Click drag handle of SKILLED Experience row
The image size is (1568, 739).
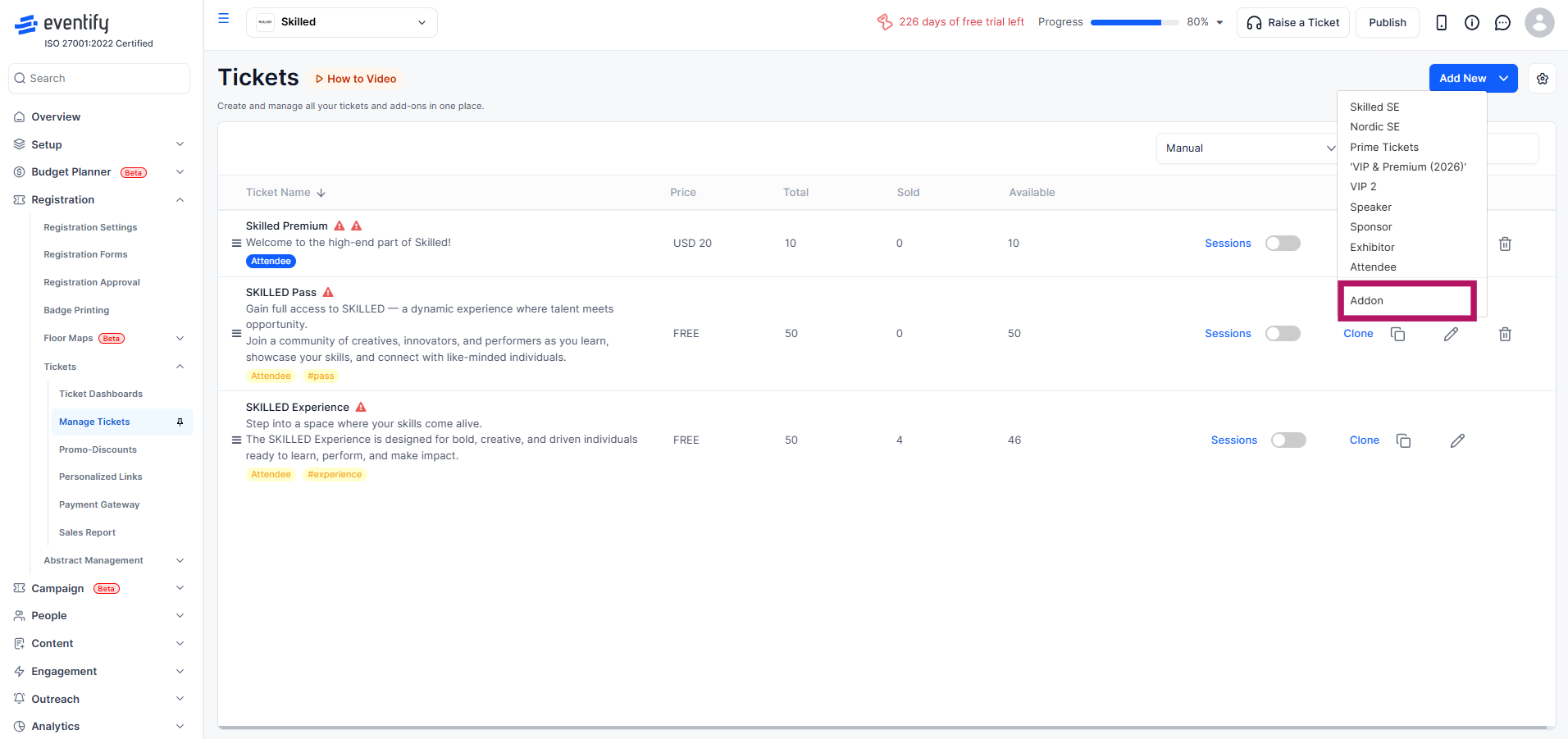click(236, 440)
